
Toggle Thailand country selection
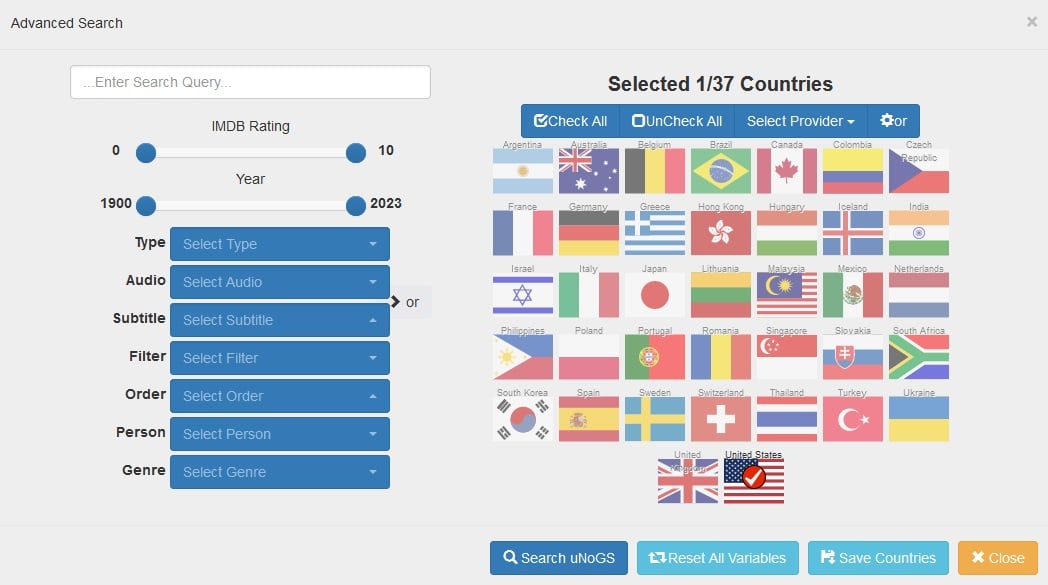point(787,420)
